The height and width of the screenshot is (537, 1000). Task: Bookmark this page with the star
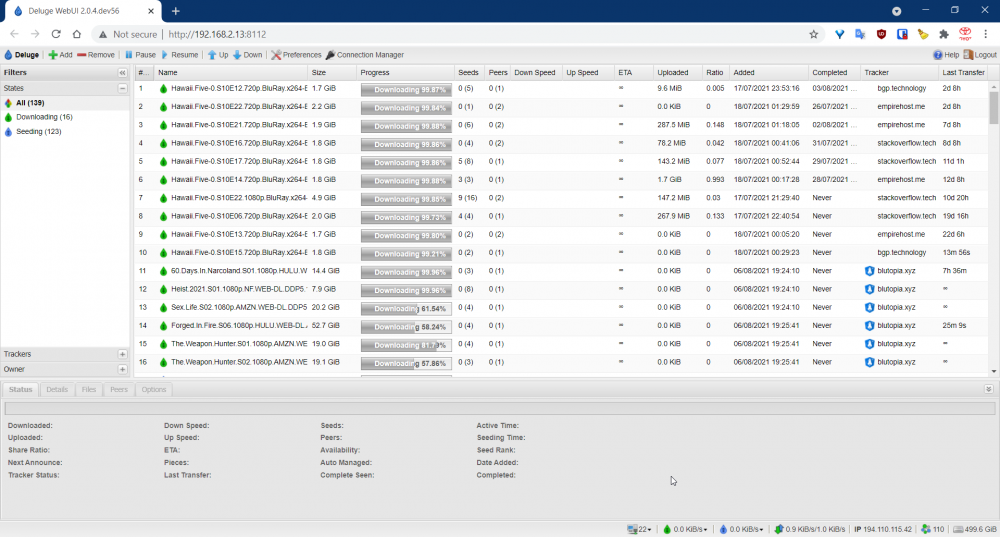814,34
